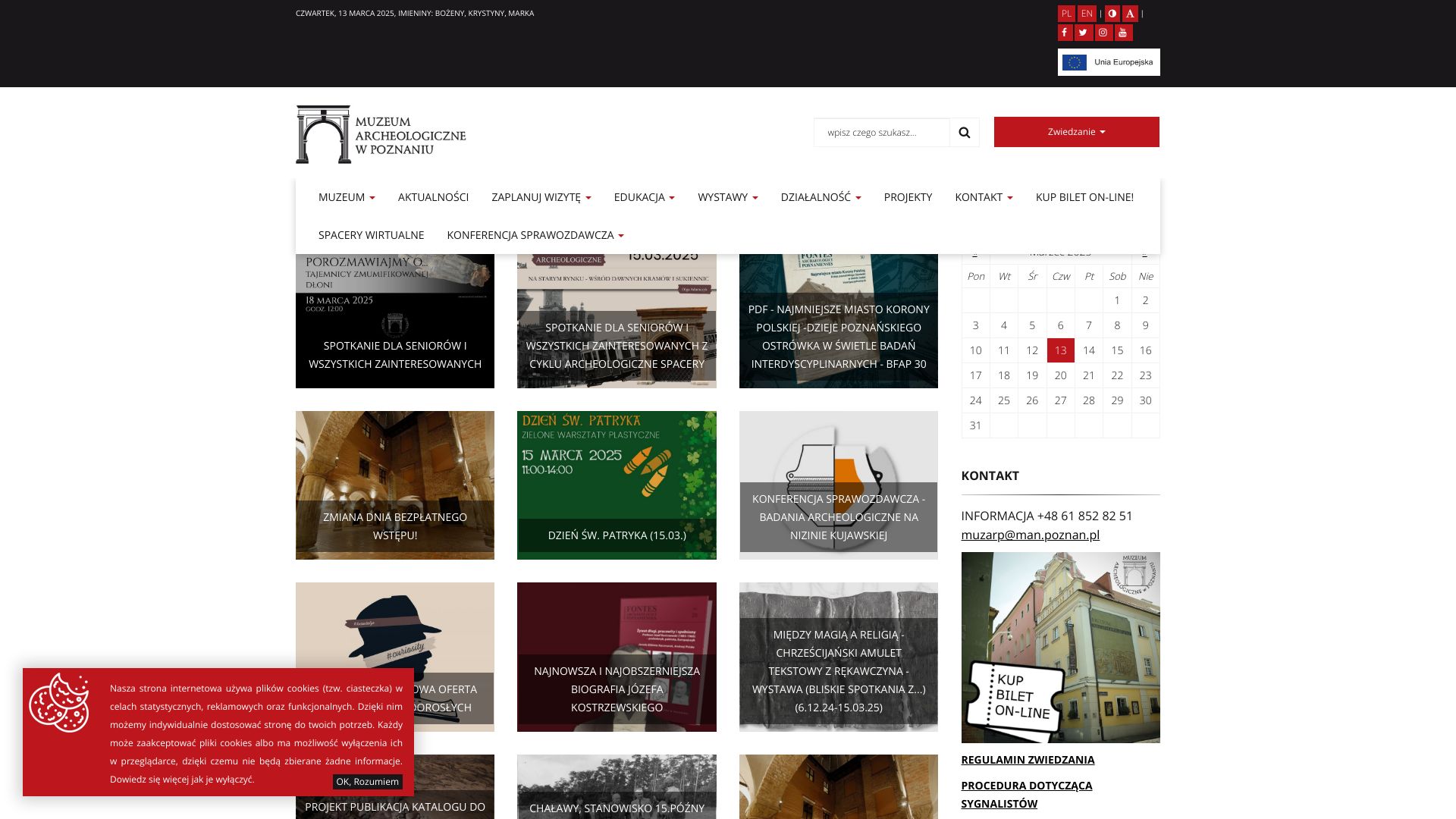Expand the DZIAŁALNOŚĆ menu
1456x819 pixels.
821,197
